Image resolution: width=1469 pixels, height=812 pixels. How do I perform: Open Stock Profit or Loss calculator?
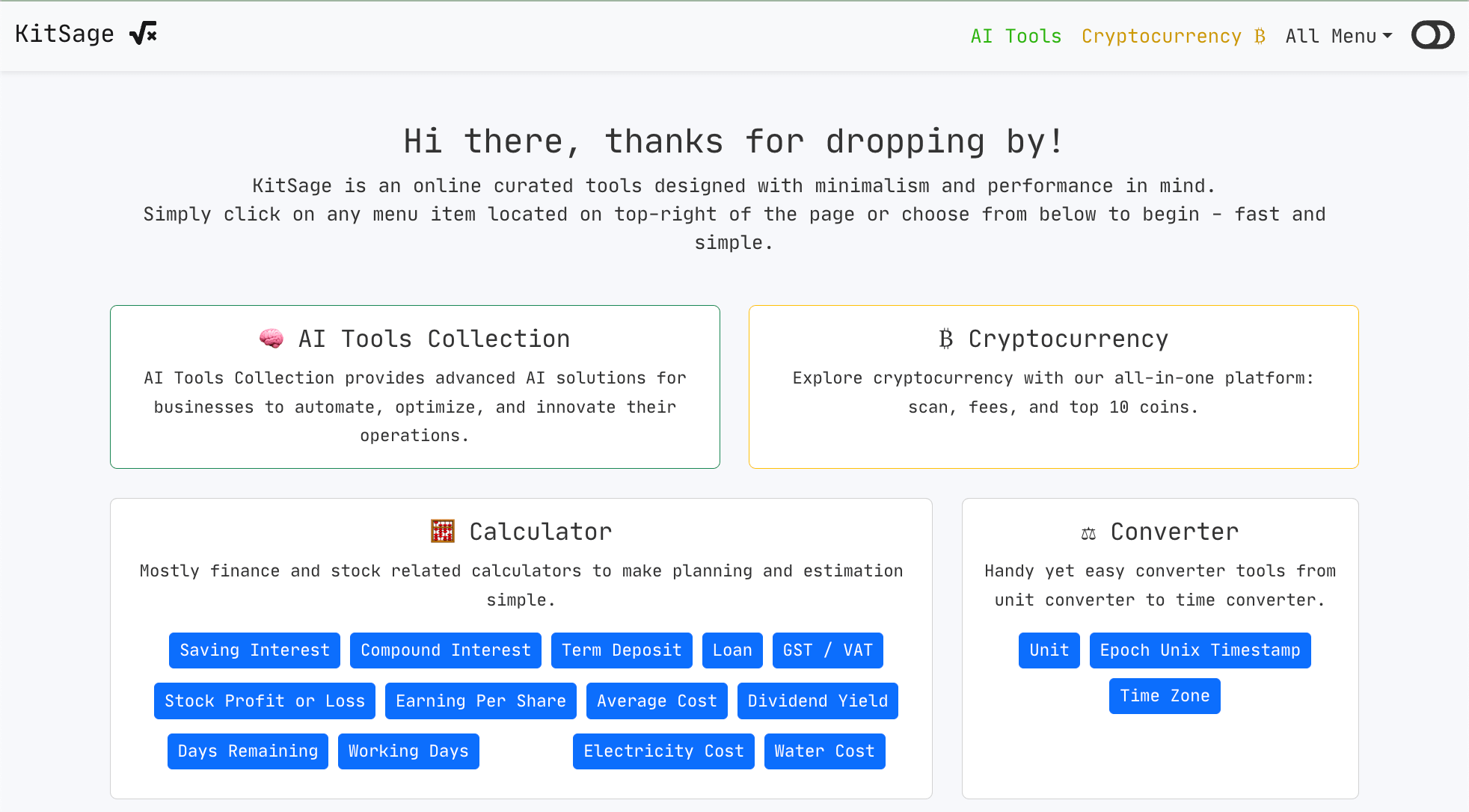[265, 701]
